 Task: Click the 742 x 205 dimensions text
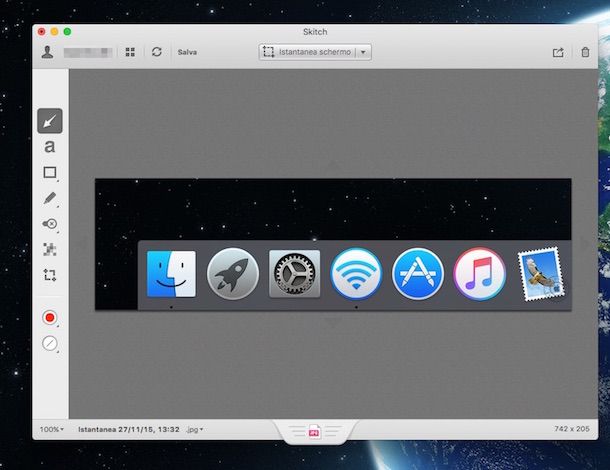572,428
